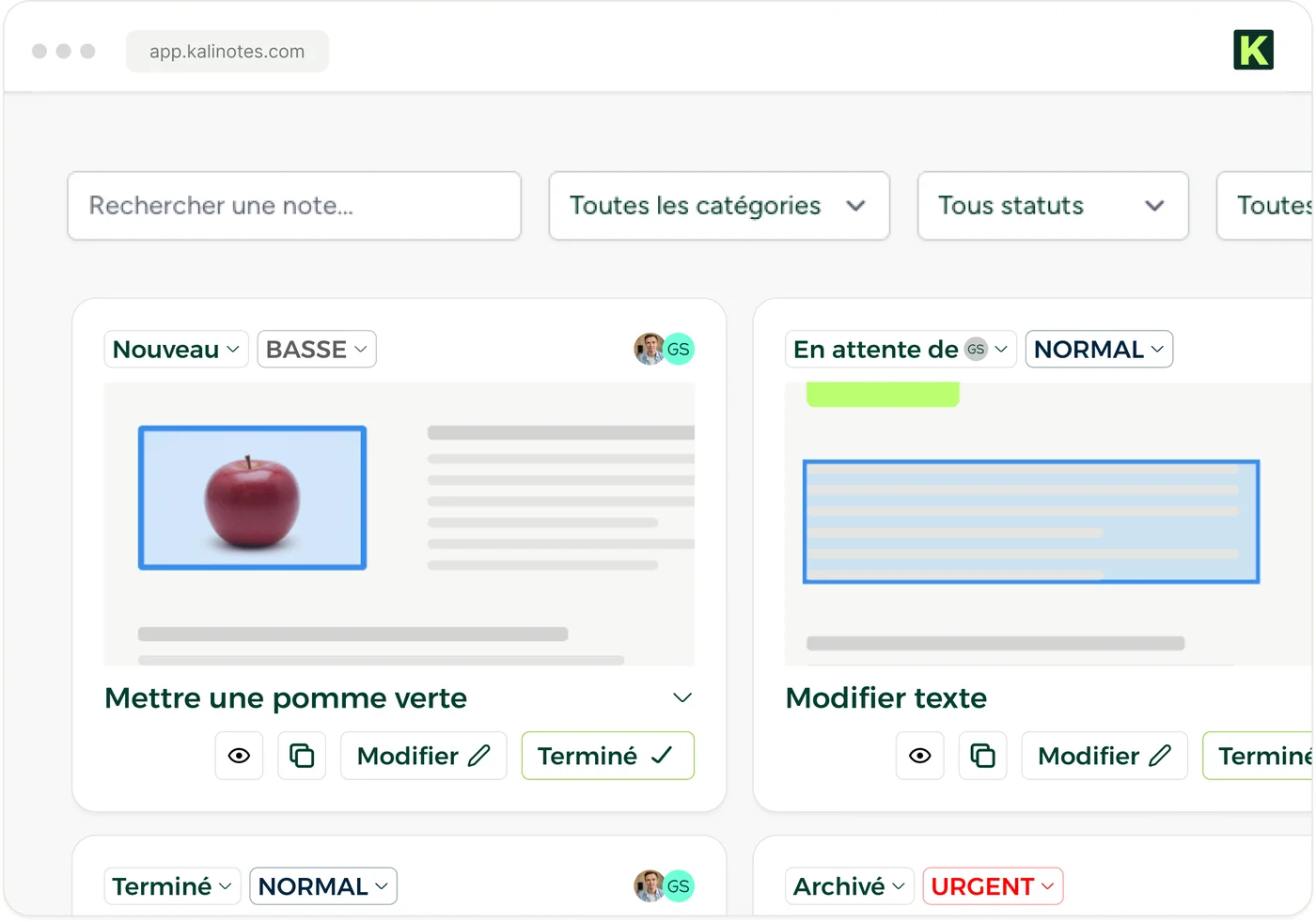1316x923 pixels.
Task: Click the 'Mettre une pomme verte' title
Action: [286, 698]
